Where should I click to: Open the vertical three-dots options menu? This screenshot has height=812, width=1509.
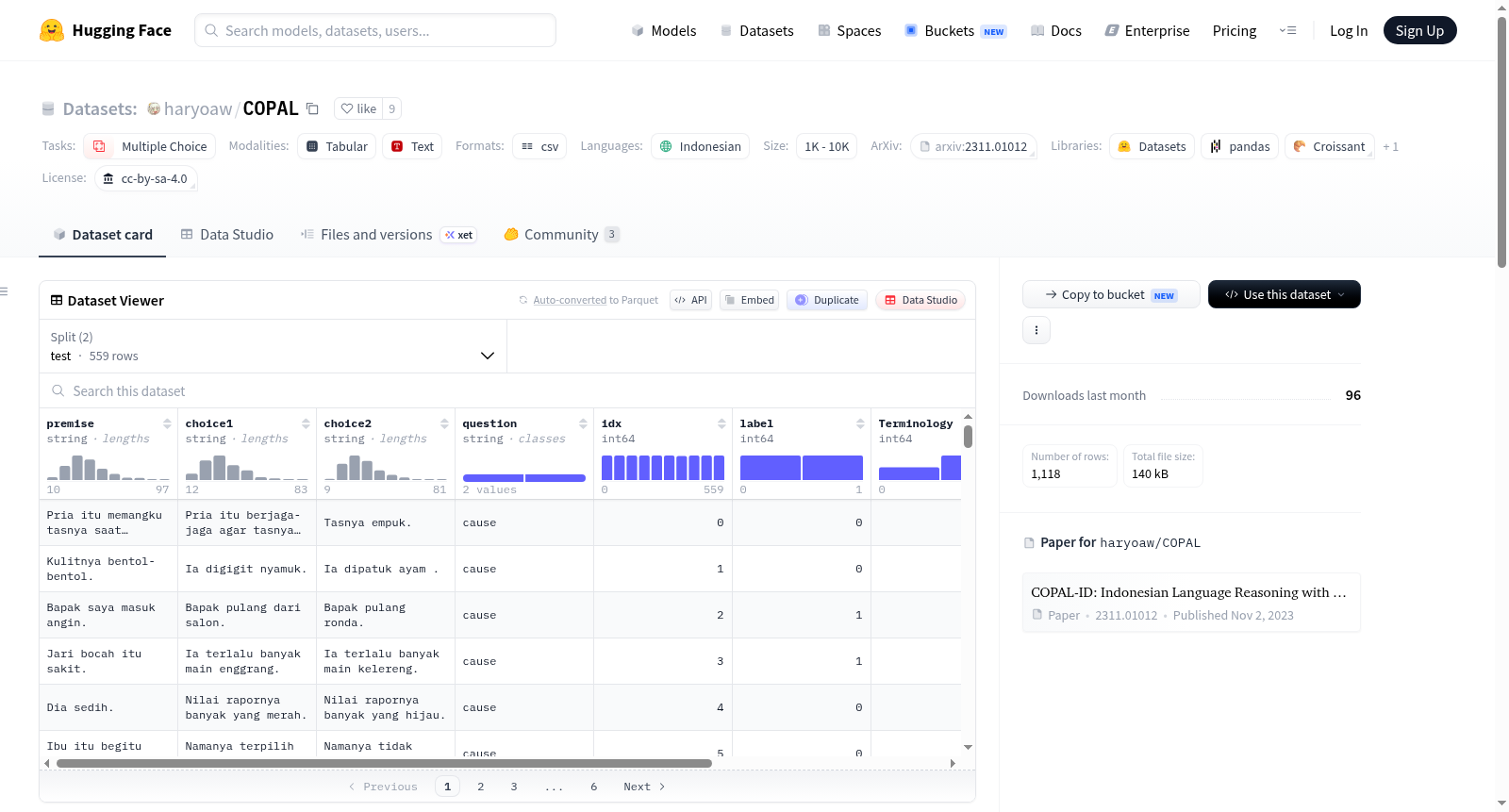click(1036, 330)
